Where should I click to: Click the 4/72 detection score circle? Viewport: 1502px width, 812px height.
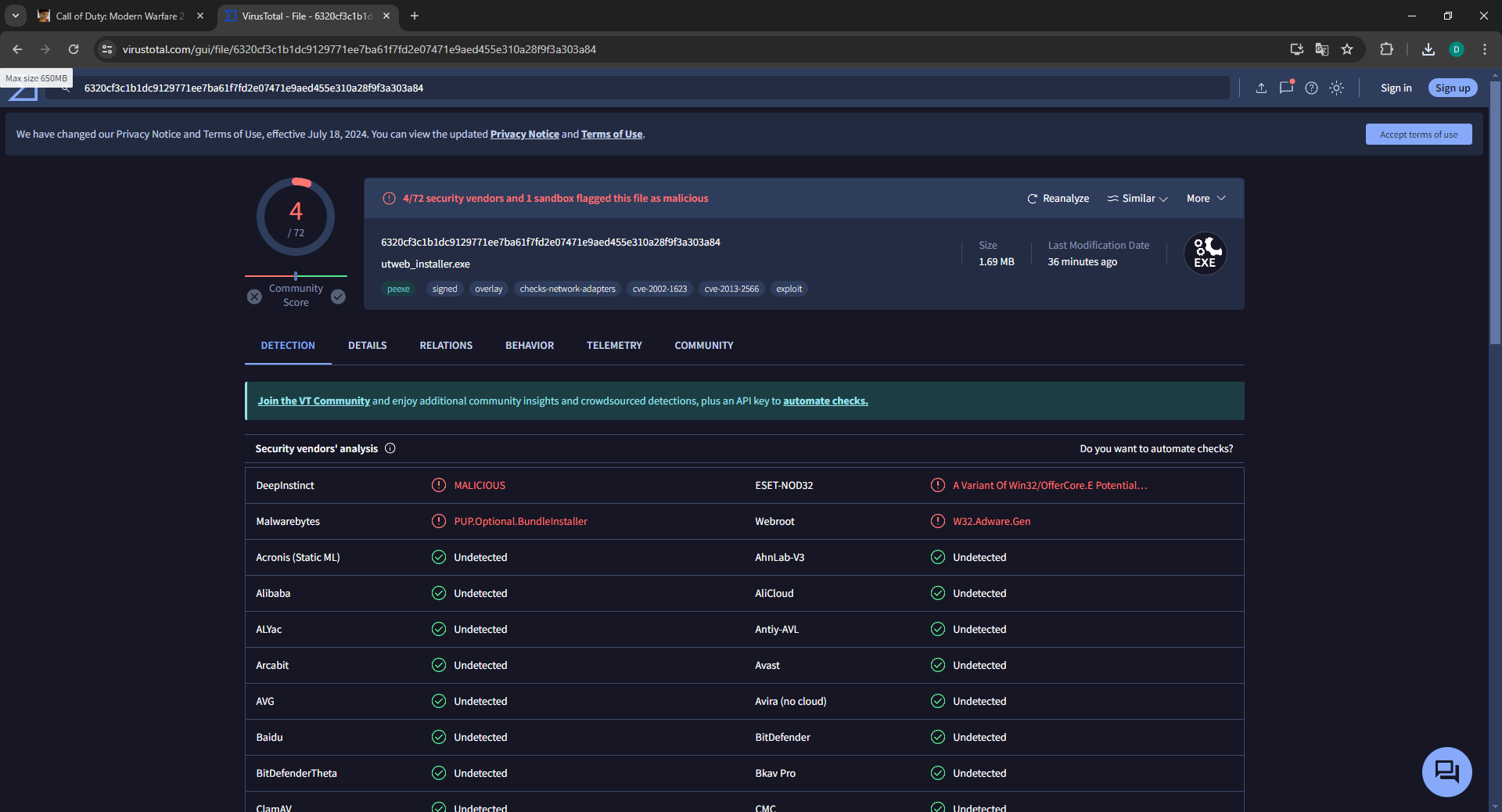(296, 217)
